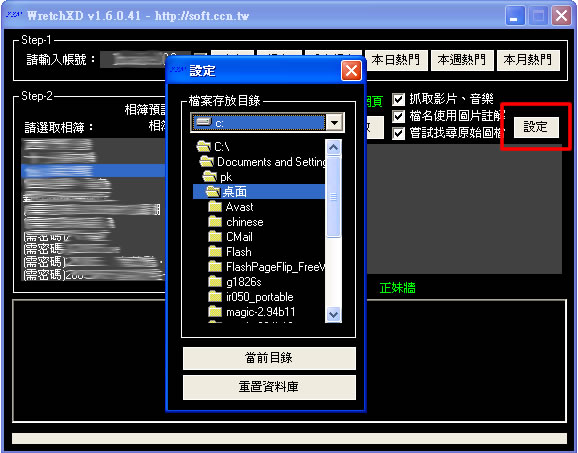Viewport: 578px width, 453px height.
Task: Click the folder list scrollbar thumb
Action: click(x=333, y=197)
